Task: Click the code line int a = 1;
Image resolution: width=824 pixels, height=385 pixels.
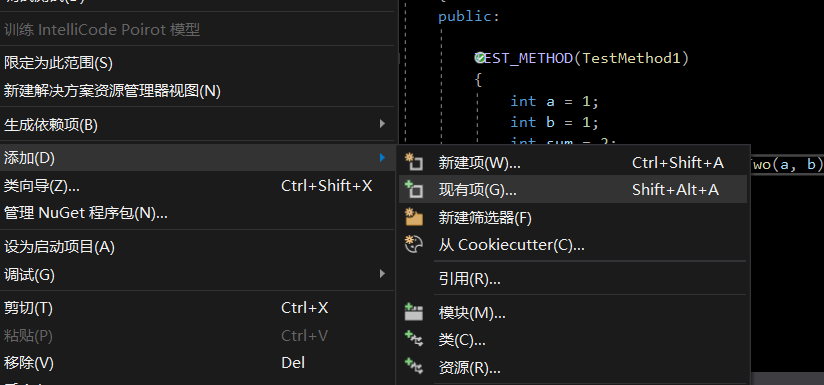Action: click(x=554, y=101)
